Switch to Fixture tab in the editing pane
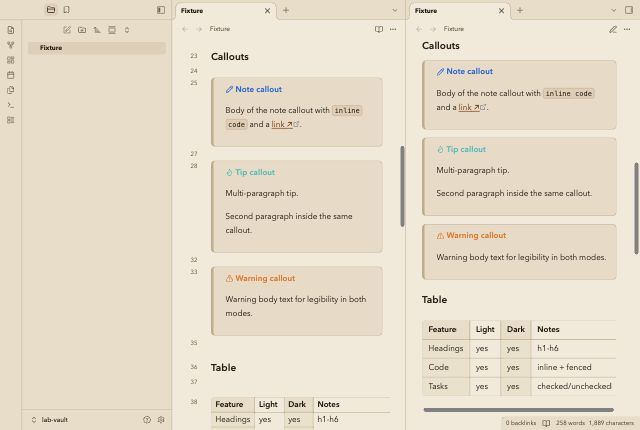The width and height of the screenshot is (640, 430). [192, 11]
